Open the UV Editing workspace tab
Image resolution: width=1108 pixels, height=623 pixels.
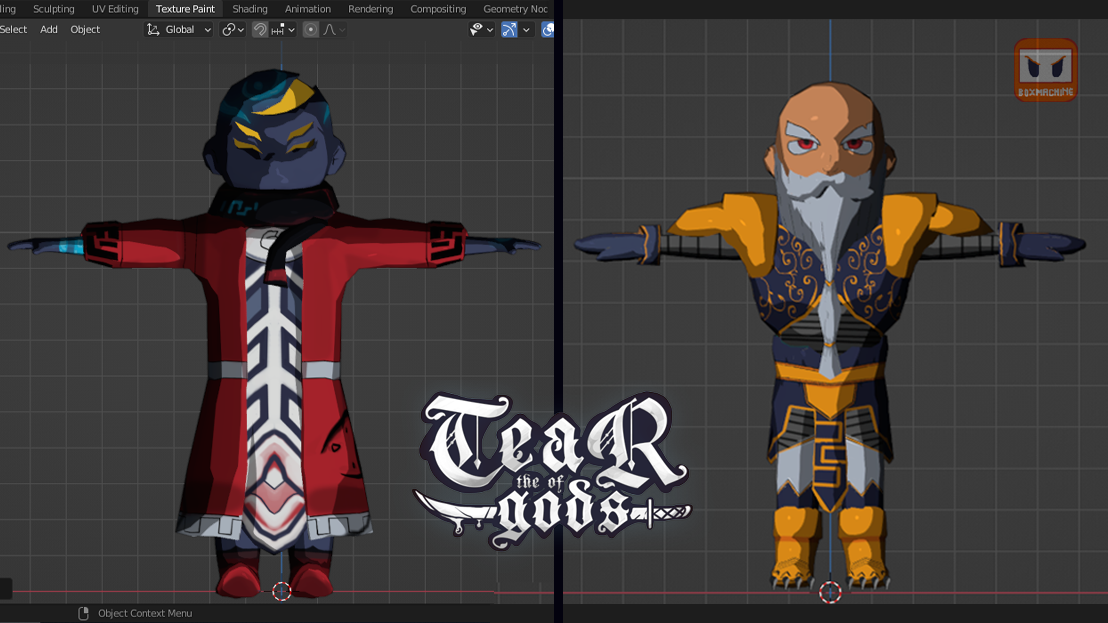tap(115, 9)
